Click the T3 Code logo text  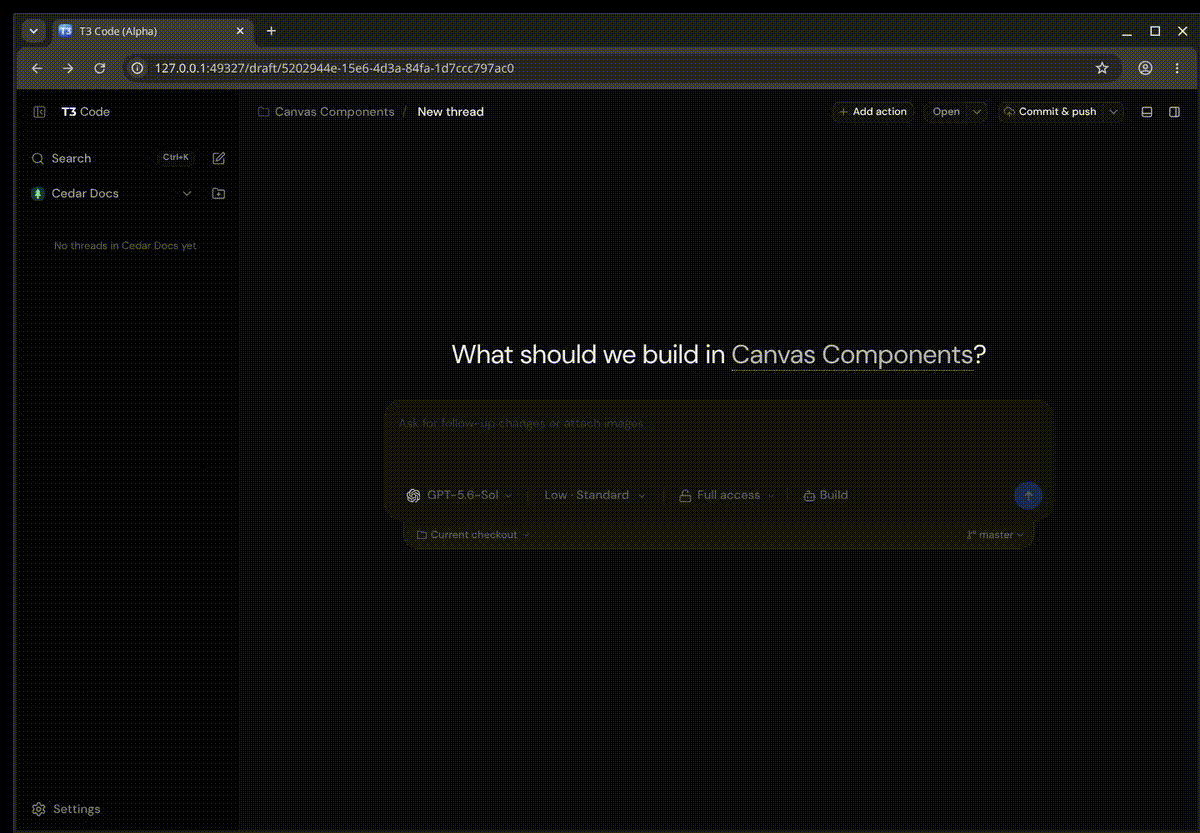point(86,112)
